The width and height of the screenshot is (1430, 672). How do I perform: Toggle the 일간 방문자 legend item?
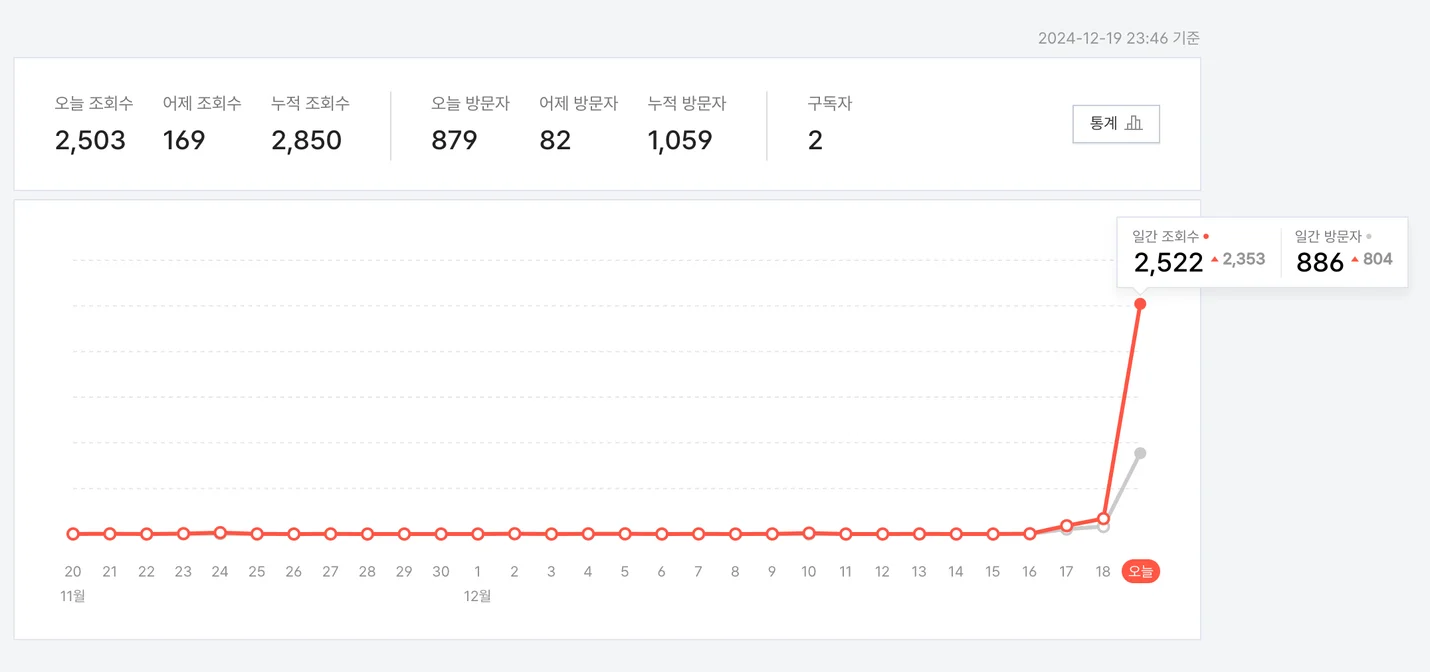coord(1334,237)
